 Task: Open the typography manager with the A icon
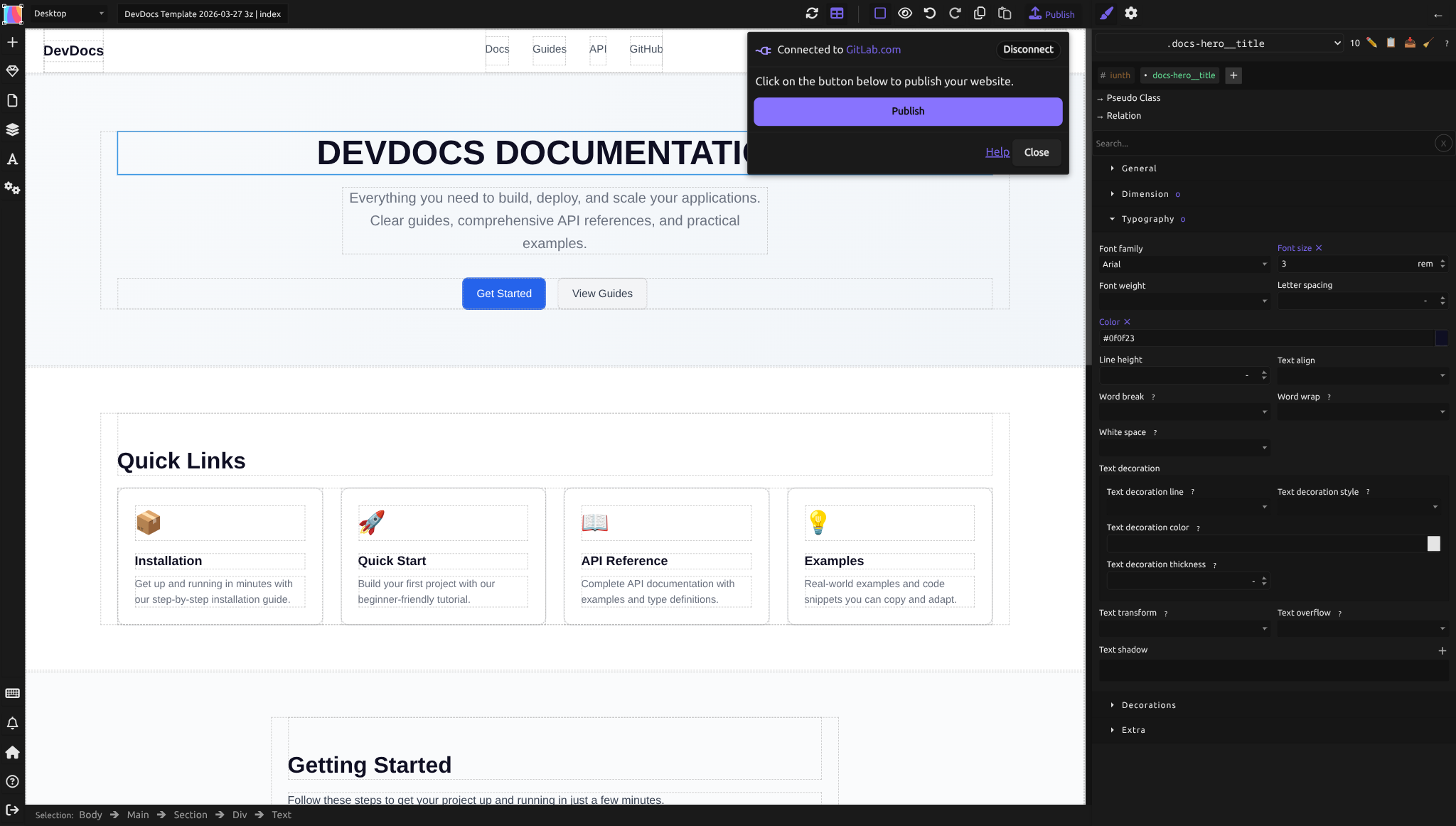point(13,159)
